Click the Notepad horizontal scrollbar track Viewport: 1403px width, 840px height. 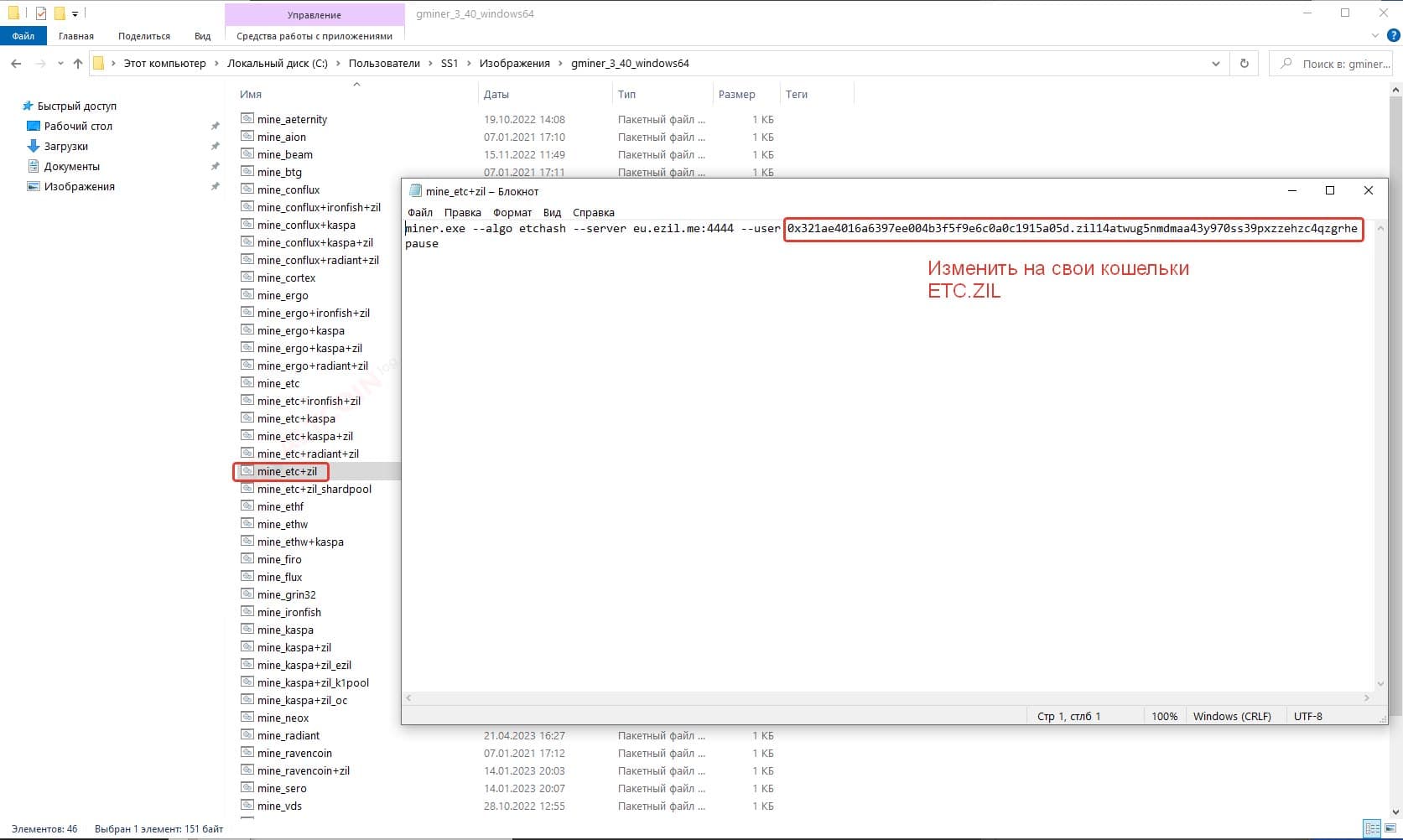(888, 697)
